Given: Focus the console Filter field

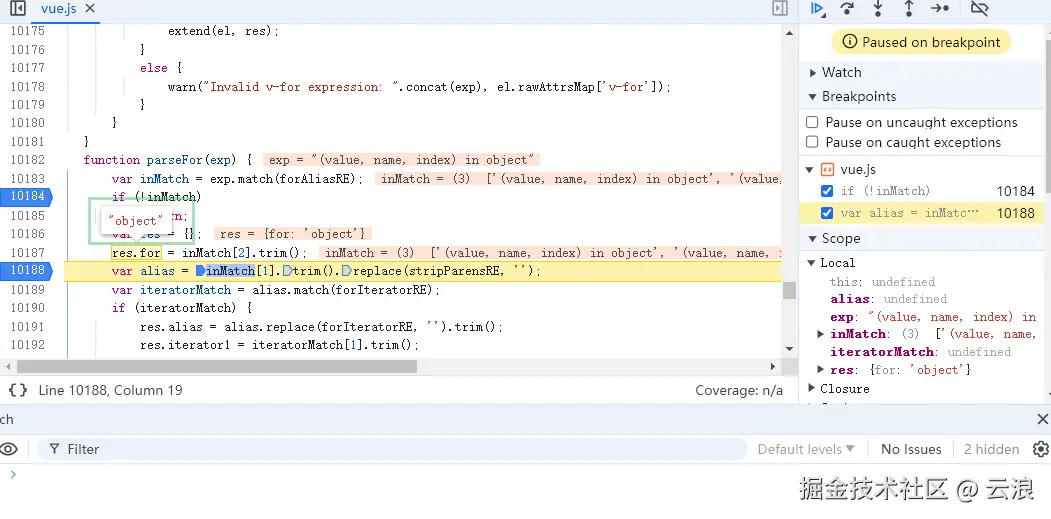Looking at the screenshot, I should point(392,449).
